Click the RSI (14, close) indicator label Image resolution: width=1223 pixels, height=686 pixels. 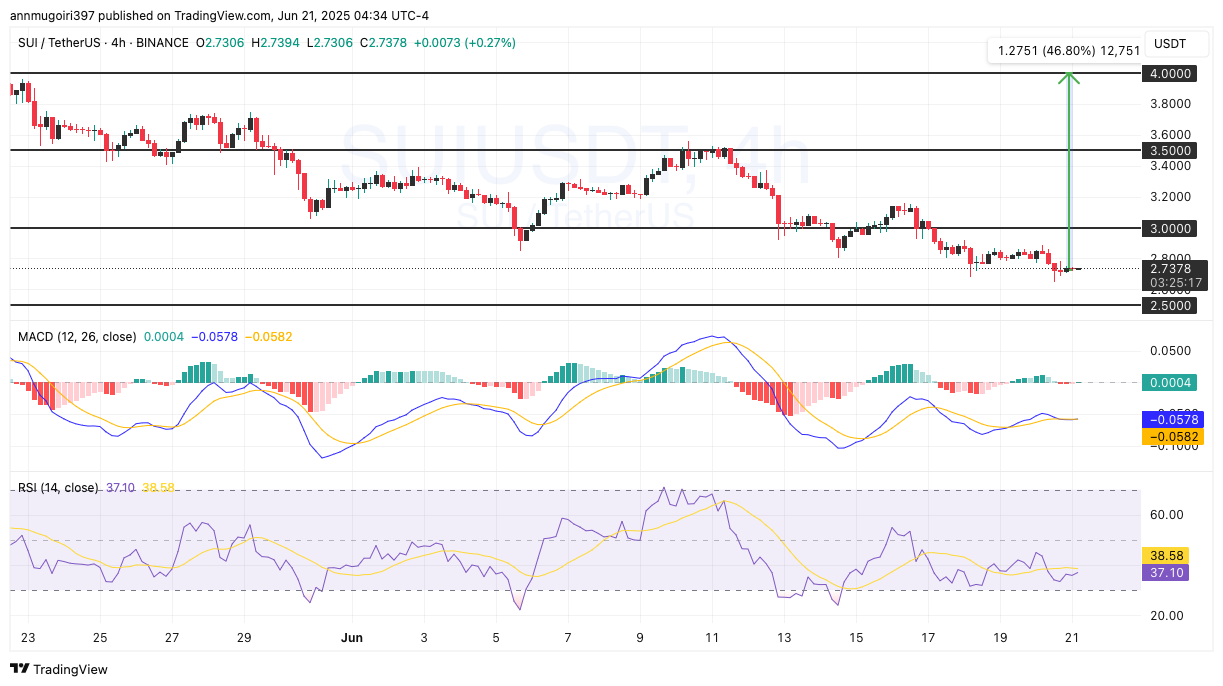pyautogui.click(x=58, y=488)
